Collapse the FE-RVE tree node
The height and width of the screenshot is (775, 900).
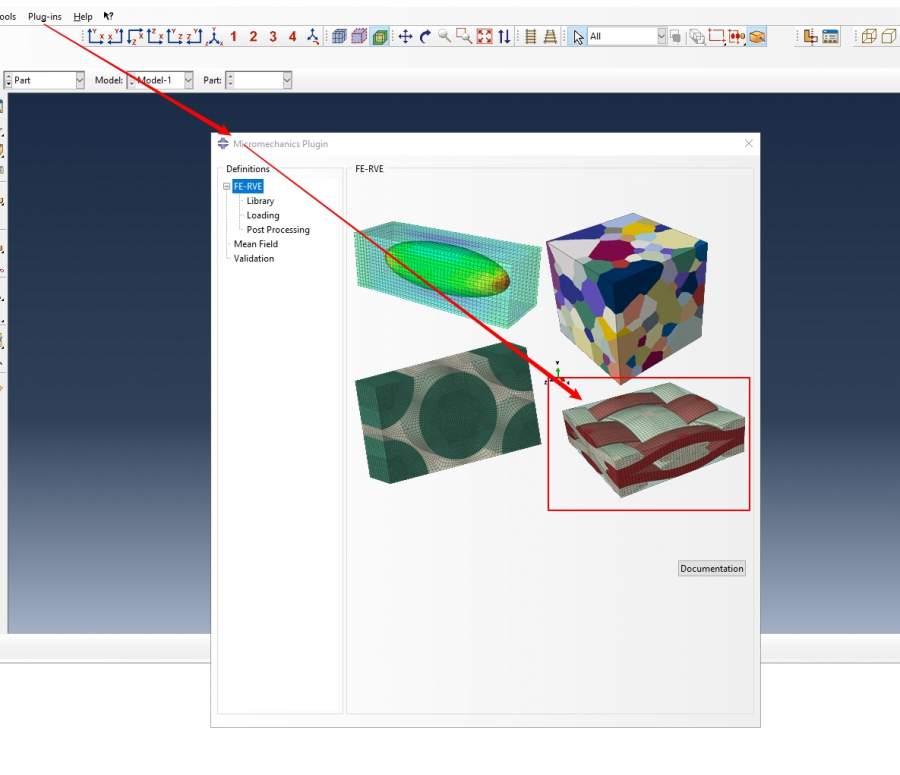pyautogui.click(x=227, y=186)
